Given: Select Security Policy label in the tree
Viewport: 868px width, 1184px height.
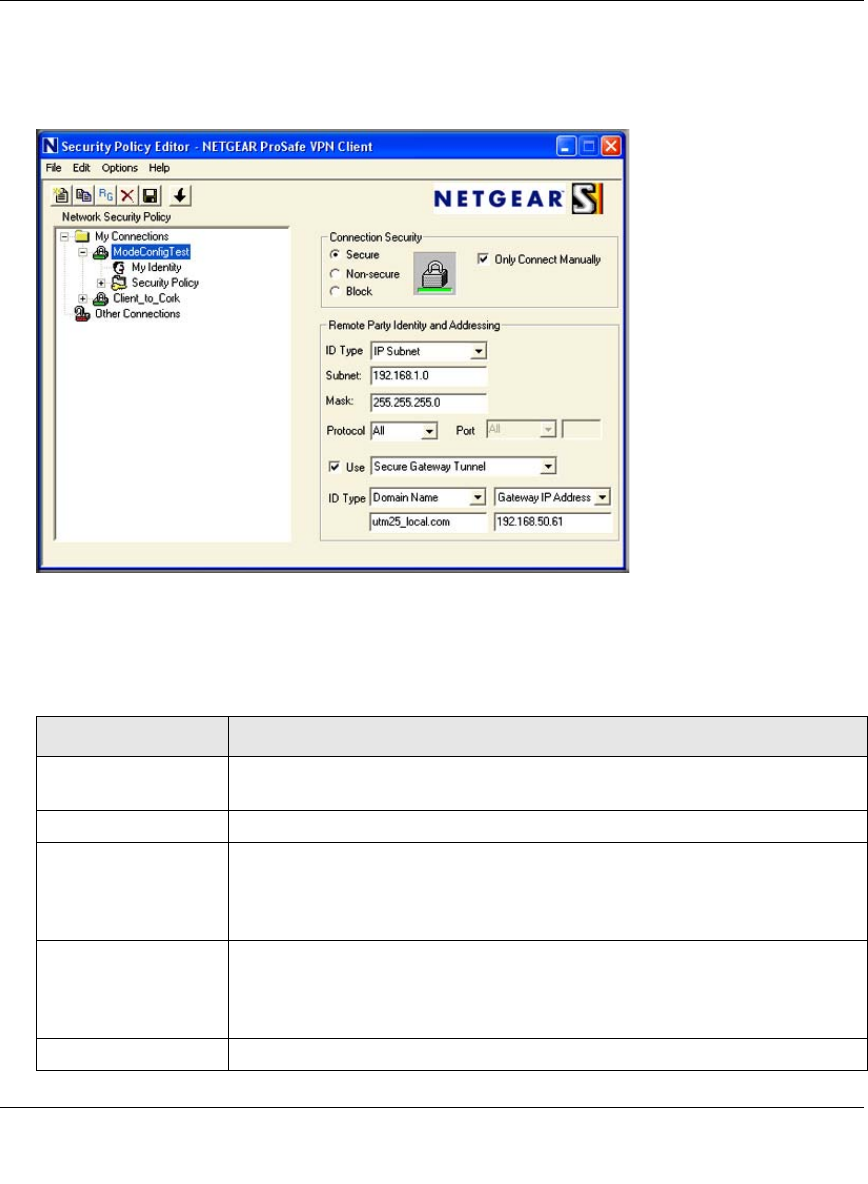Looking at the screenshot, I should pos(165,282).
